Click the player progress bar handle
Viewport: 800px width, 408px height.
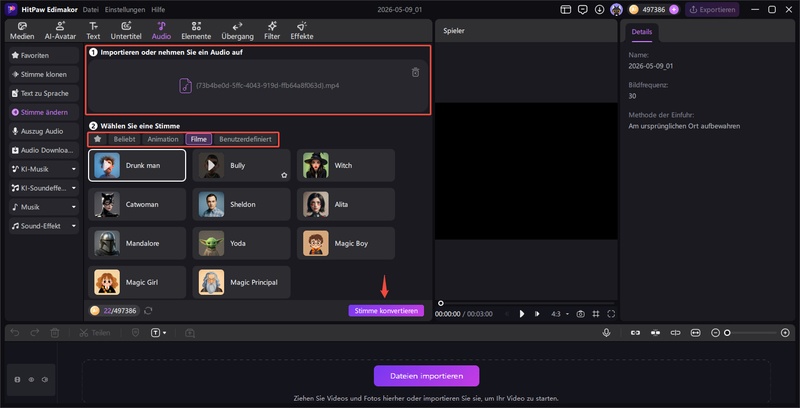pyautogui.click(x=441, y=303)
